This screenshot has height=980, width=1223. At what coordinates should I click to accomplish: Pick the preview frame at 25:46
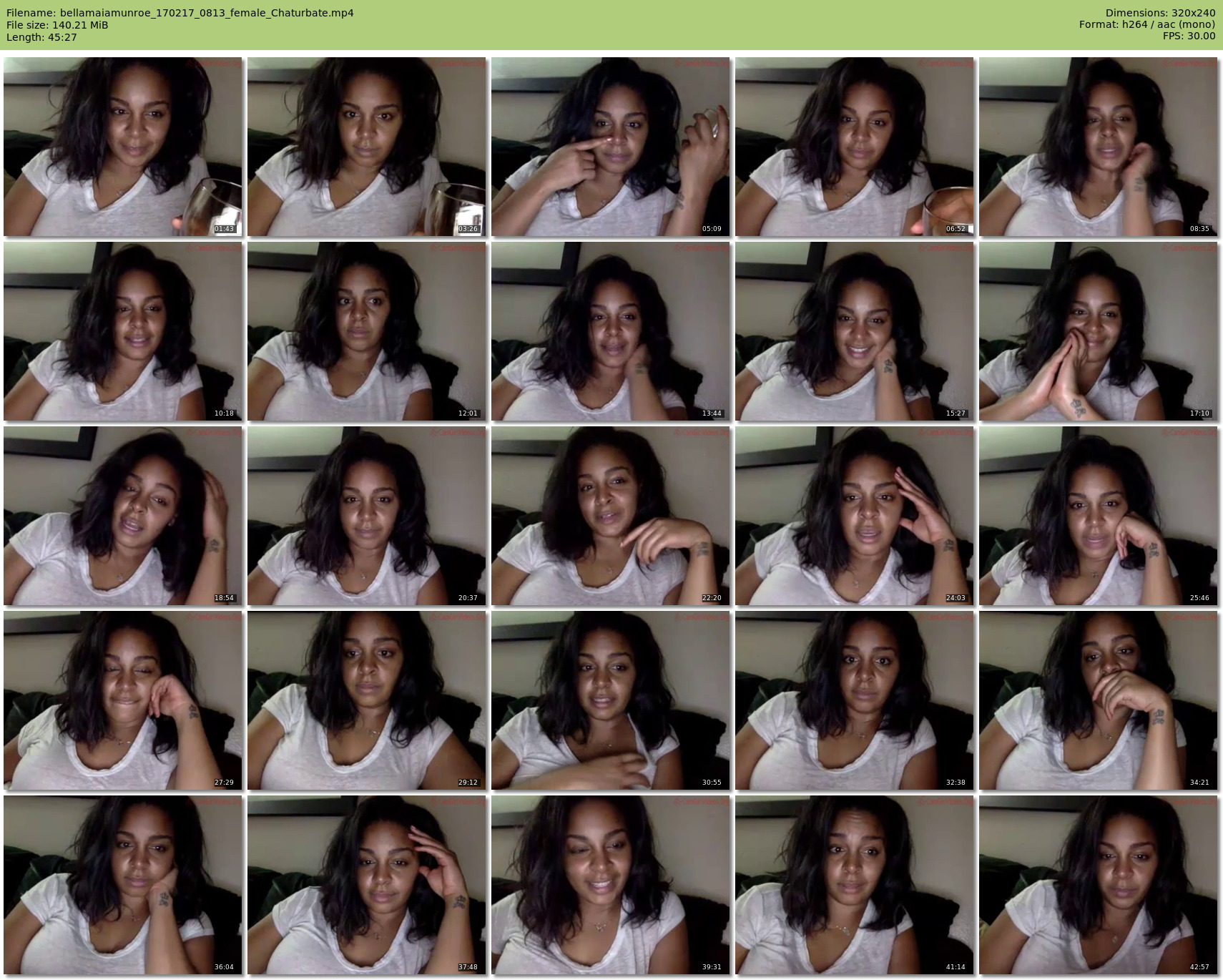tap(1099, 516)
